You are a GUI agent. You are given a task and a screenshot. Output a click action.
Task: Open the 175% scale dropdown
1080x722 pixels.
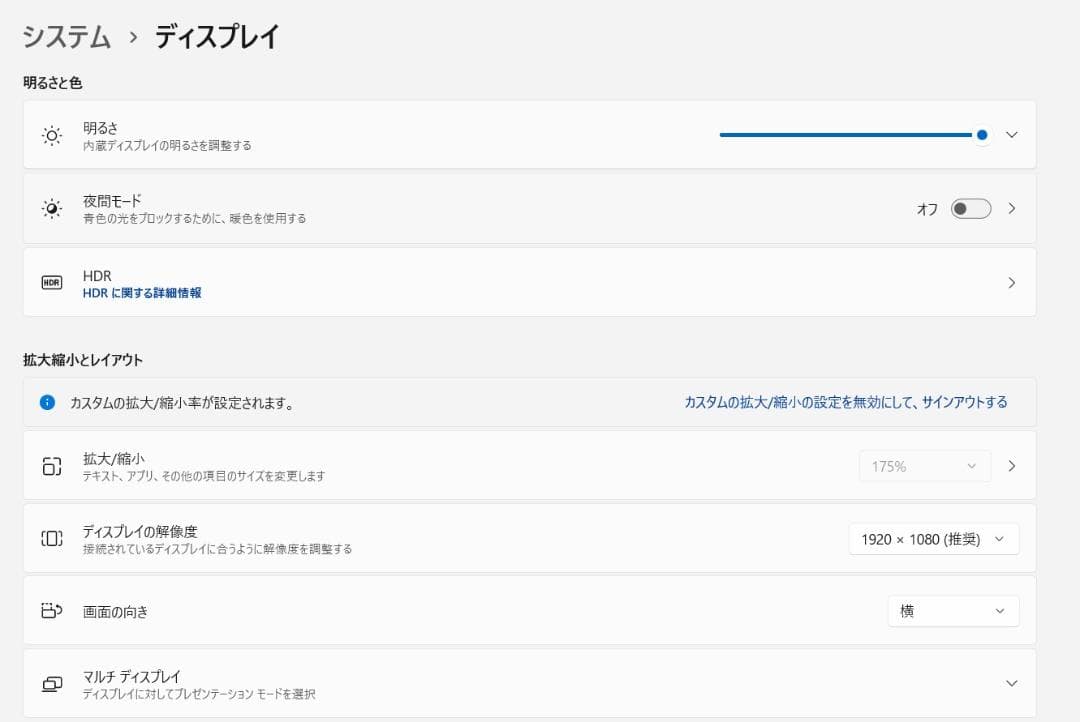click(924, 466)
